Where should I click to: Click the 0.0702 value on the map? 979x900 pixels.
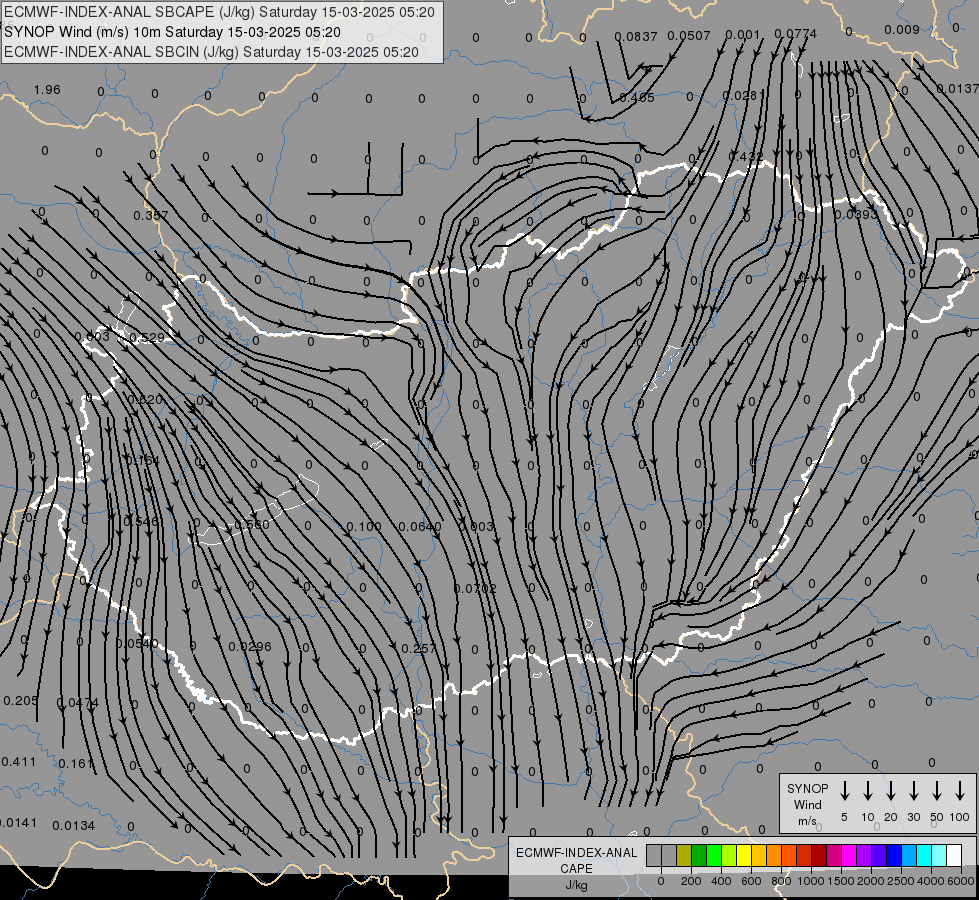tap(475, 588)
